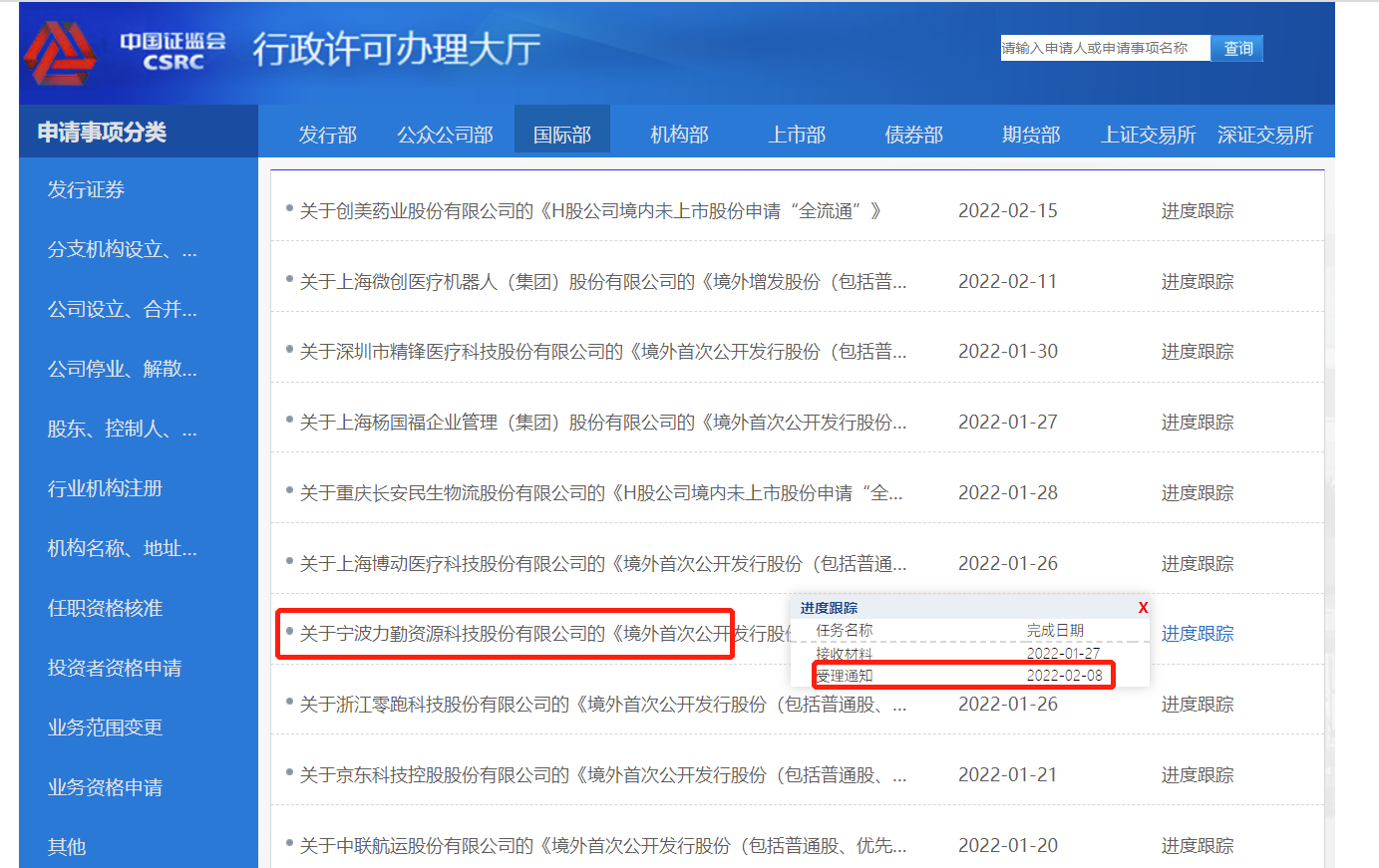Switch to the 机构部 tab

[x=679, y=135]
